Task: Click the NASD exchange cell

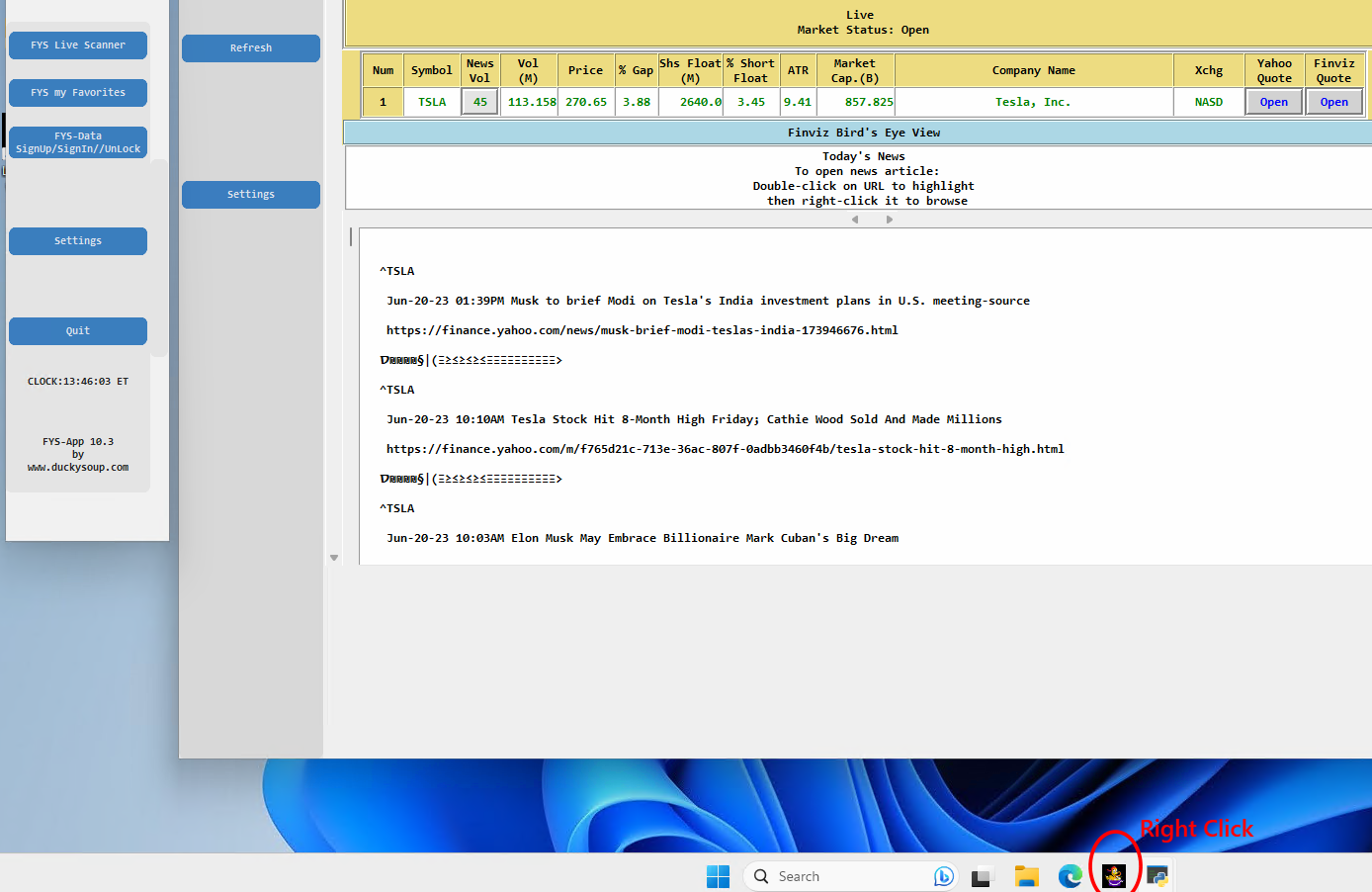Action: pyautogui.click(x=1209, y=102)
